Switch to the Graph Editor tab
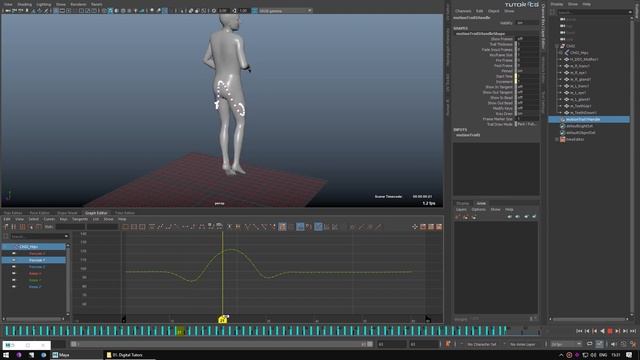Screen dimensions: 640x360 96,213
